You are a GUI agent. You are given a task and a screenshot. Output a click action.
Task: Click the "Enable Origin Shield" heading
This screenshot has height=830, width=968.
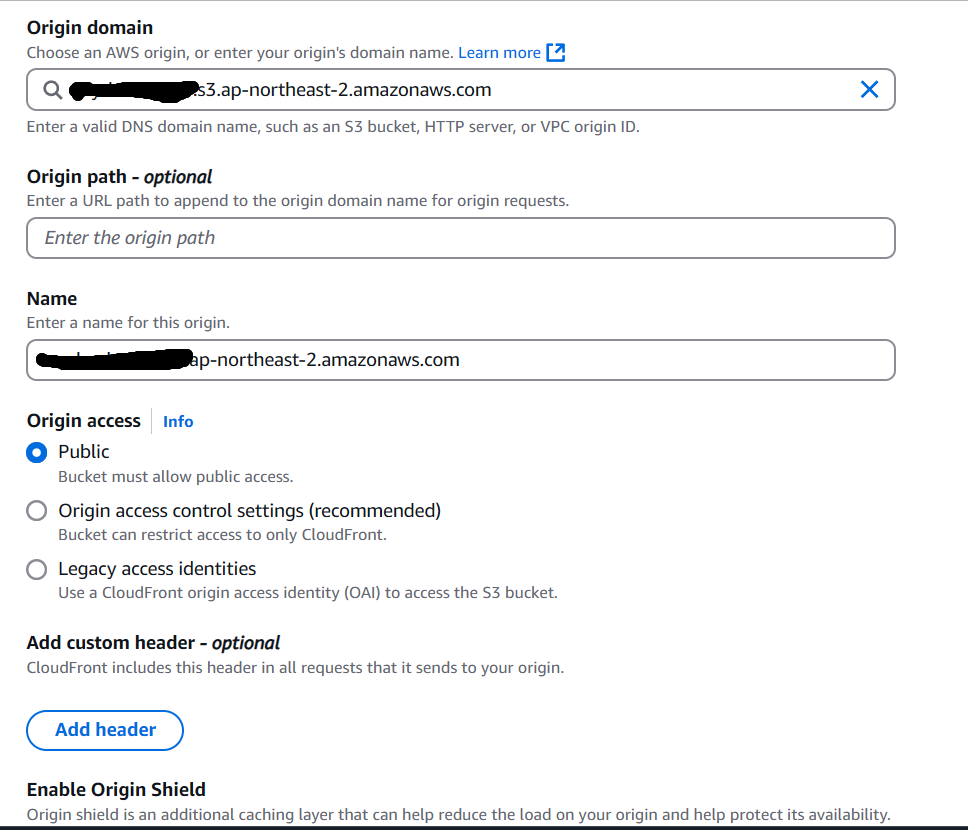click(x=116, y=789)
